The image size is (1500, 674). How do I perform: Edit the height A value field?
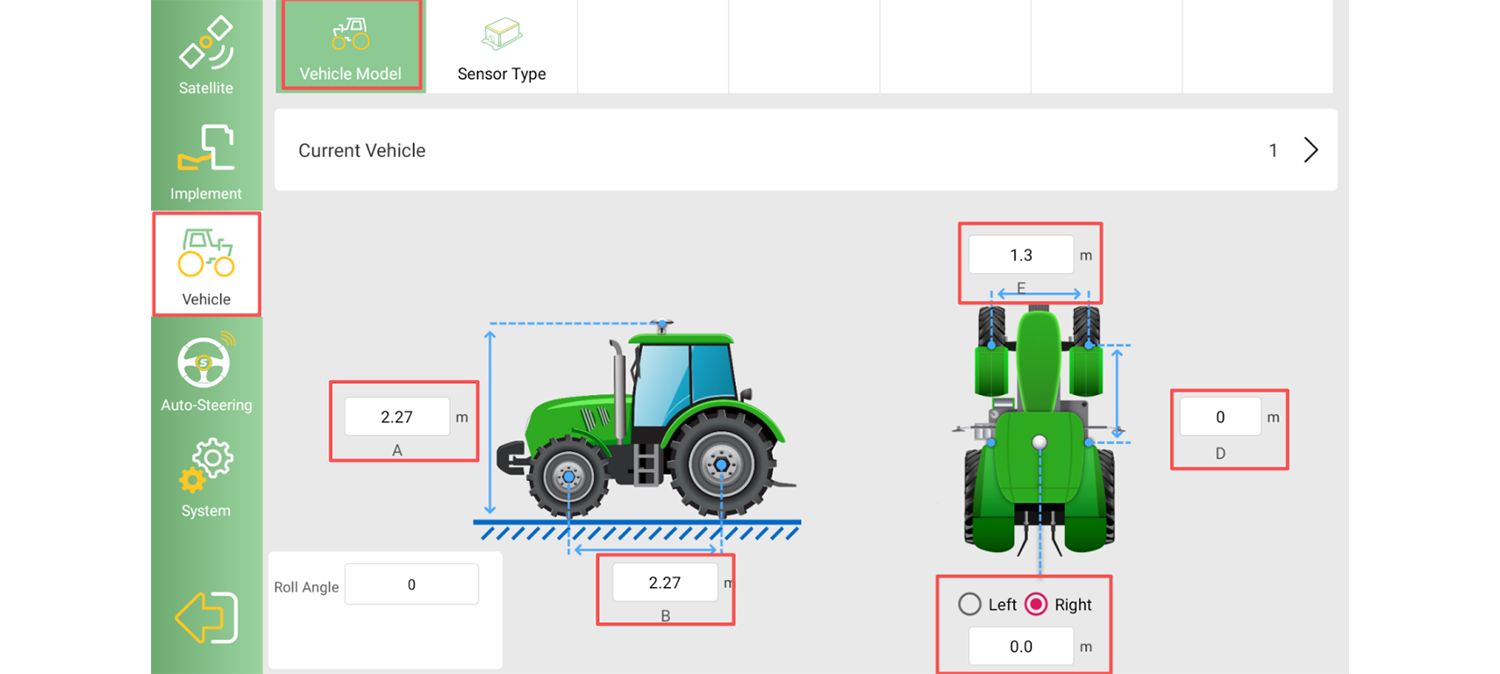[x=397, y=417]
